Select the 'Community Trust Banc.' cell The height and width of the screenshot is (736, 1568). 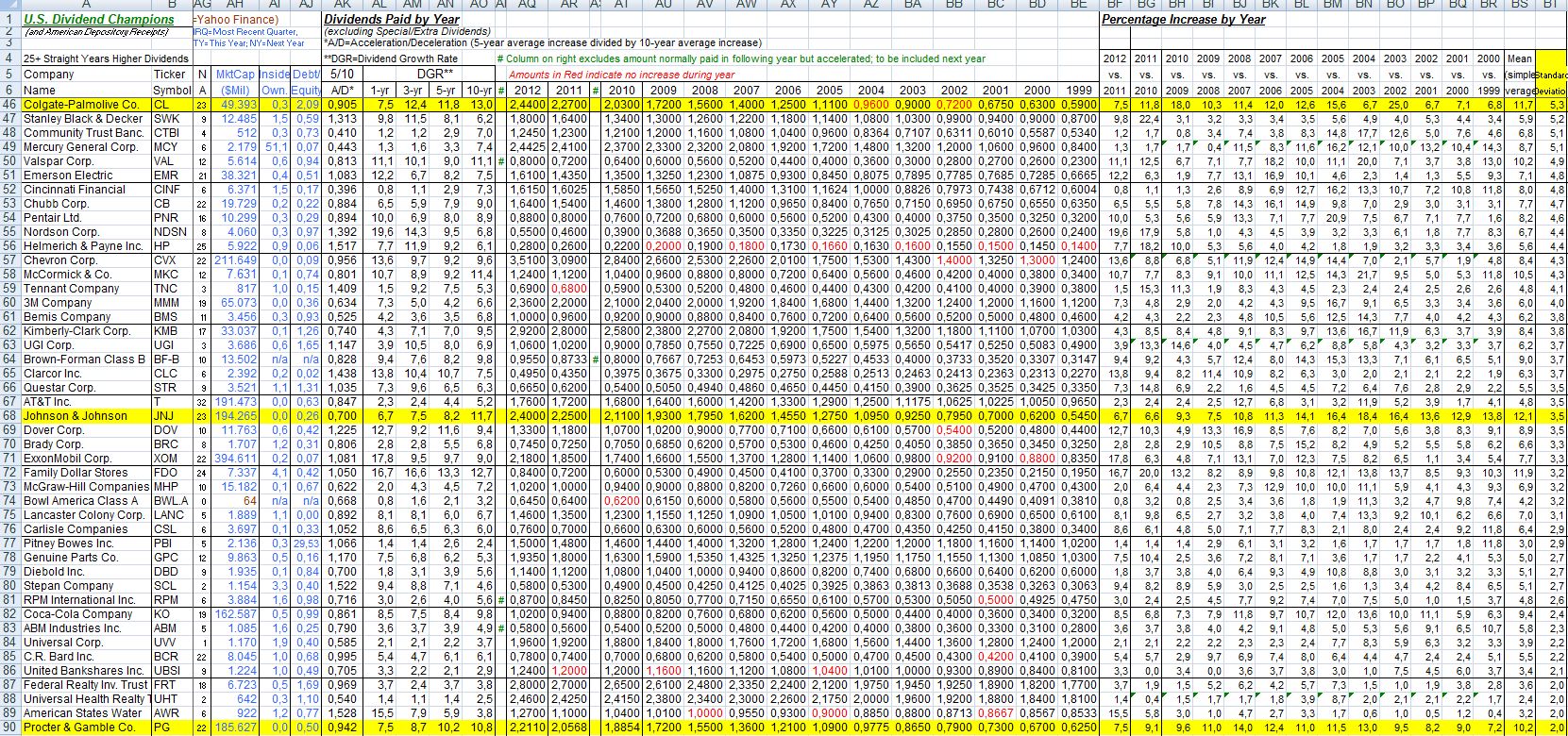(86, 133)
